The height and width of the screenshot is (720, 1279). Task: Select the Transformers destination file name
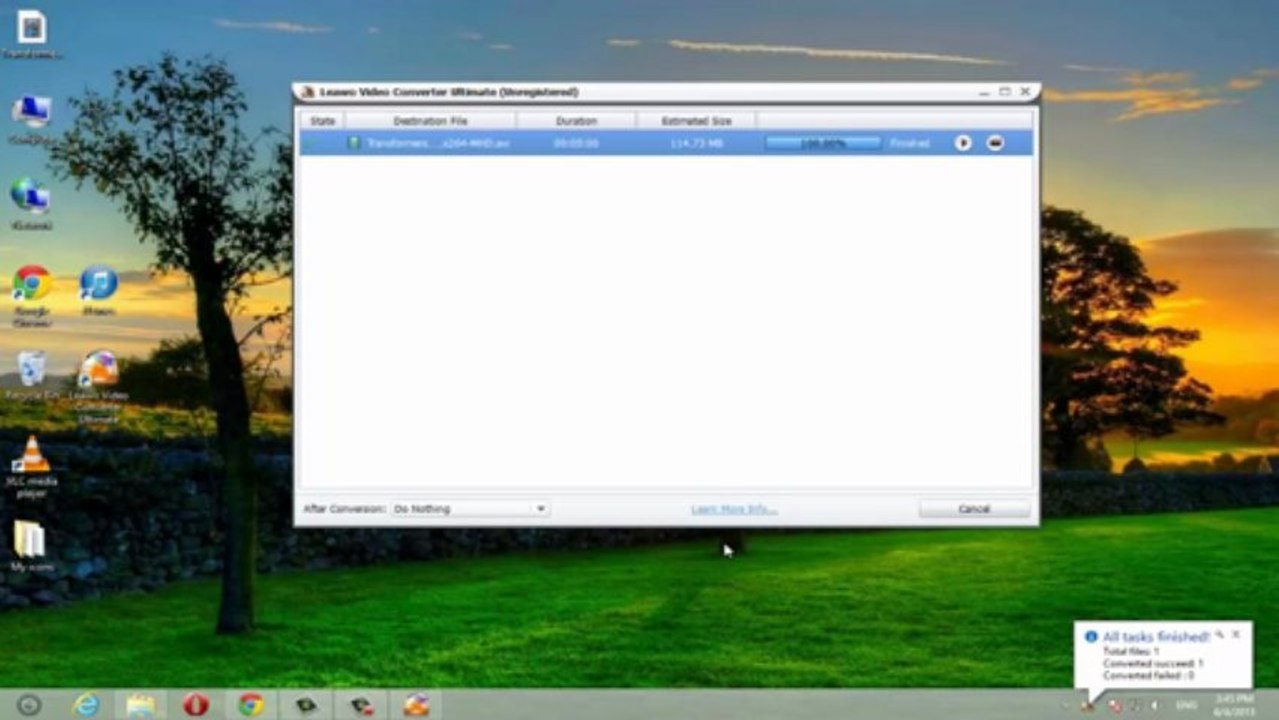point(438,143)
